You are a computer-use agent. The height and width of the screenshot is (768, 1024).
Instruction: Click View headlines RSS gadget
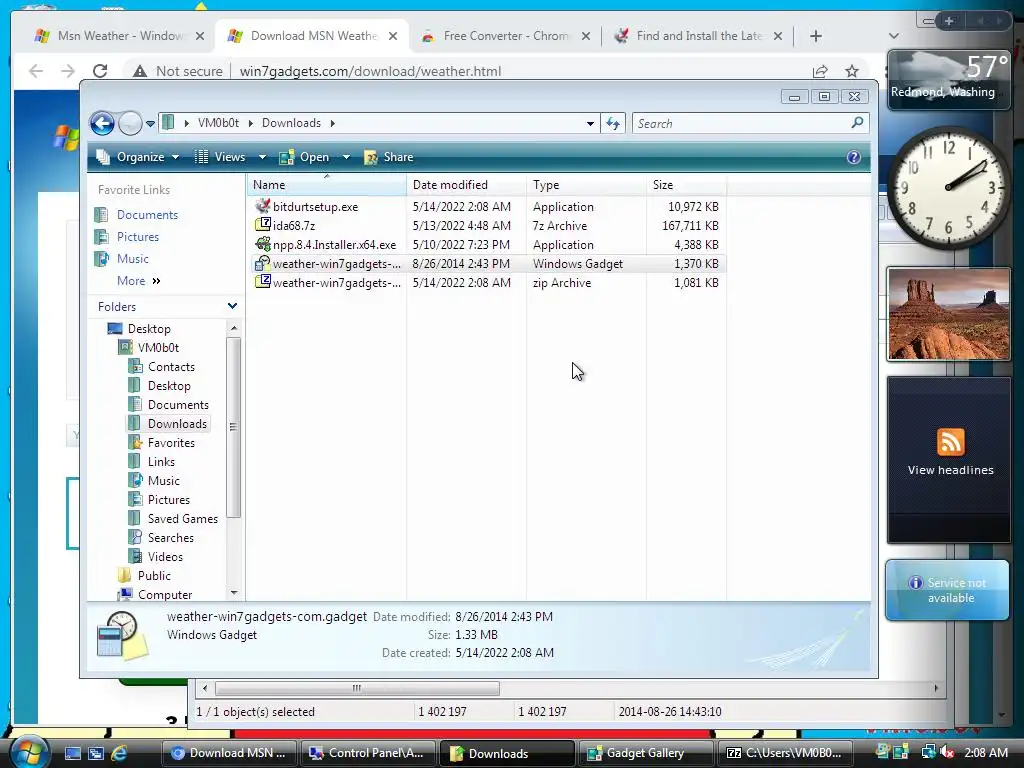pyautogui.click(x=950, y=470)
